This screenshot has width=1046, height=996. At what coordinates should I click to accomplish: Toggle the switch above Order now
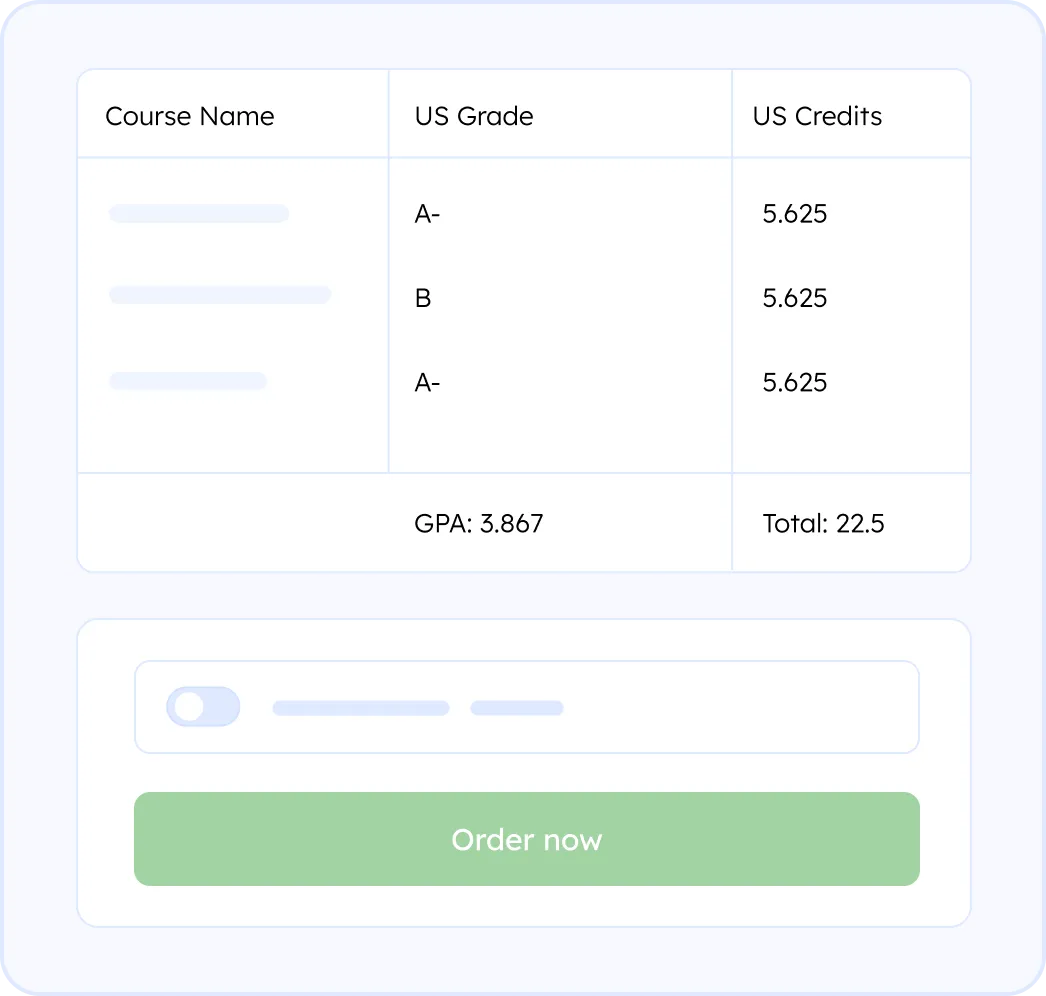pyautogui.click(x=203, y=707)
